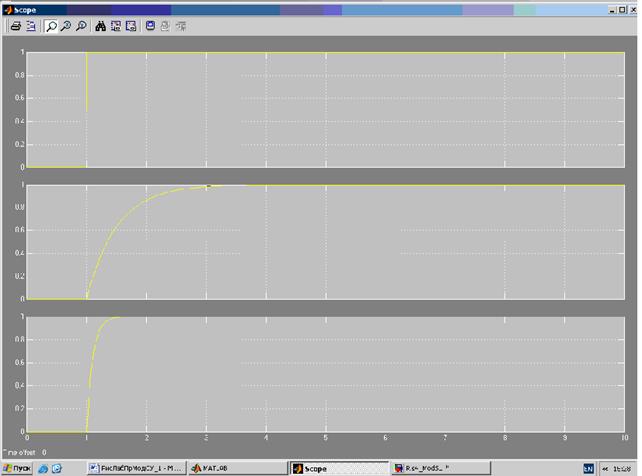Screen dimensions: 642x476
Task: Click the EN language indicator in tray
Action: coord(588,469)
